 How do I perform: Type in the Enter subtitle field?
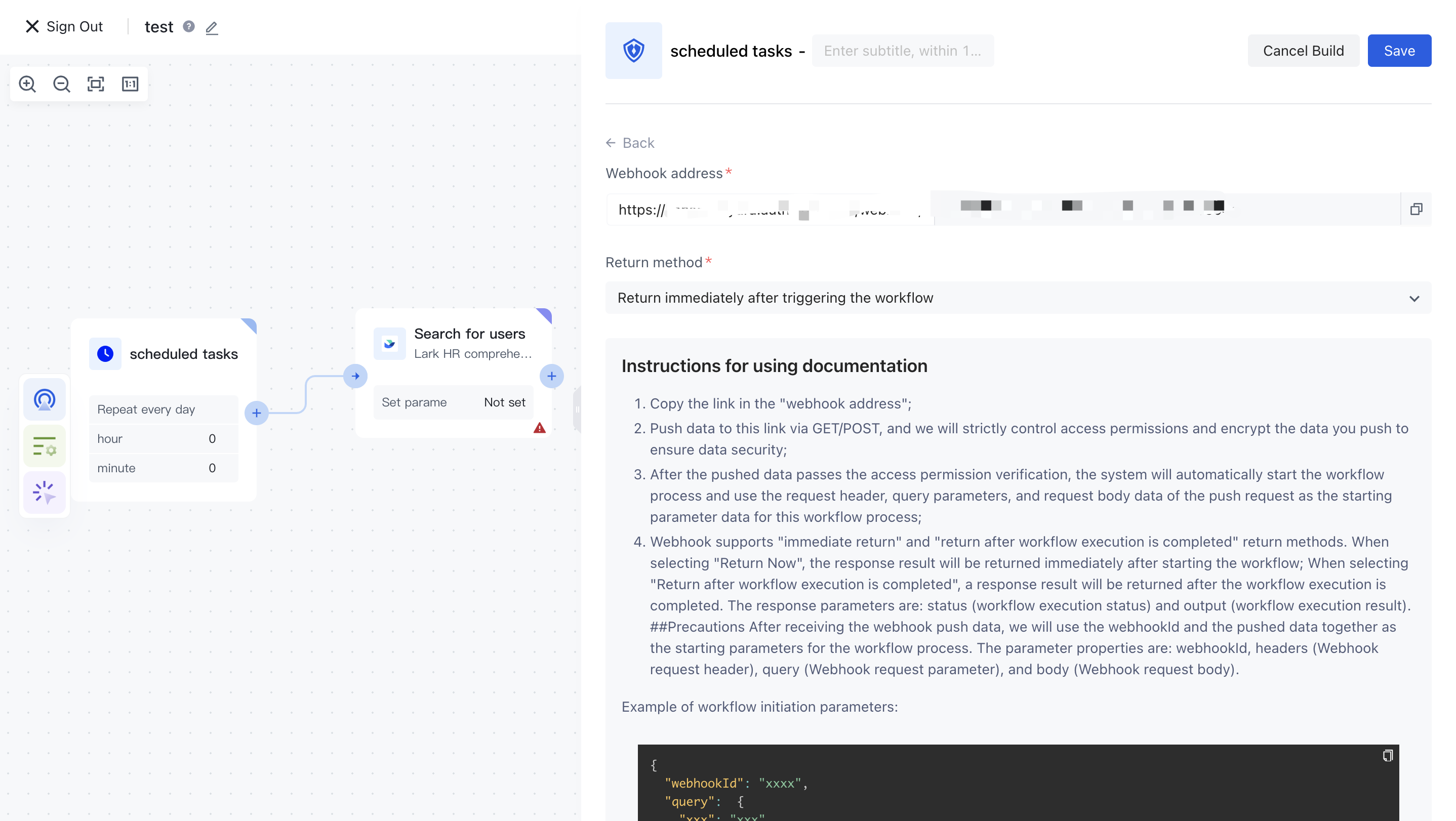point(902,50)
